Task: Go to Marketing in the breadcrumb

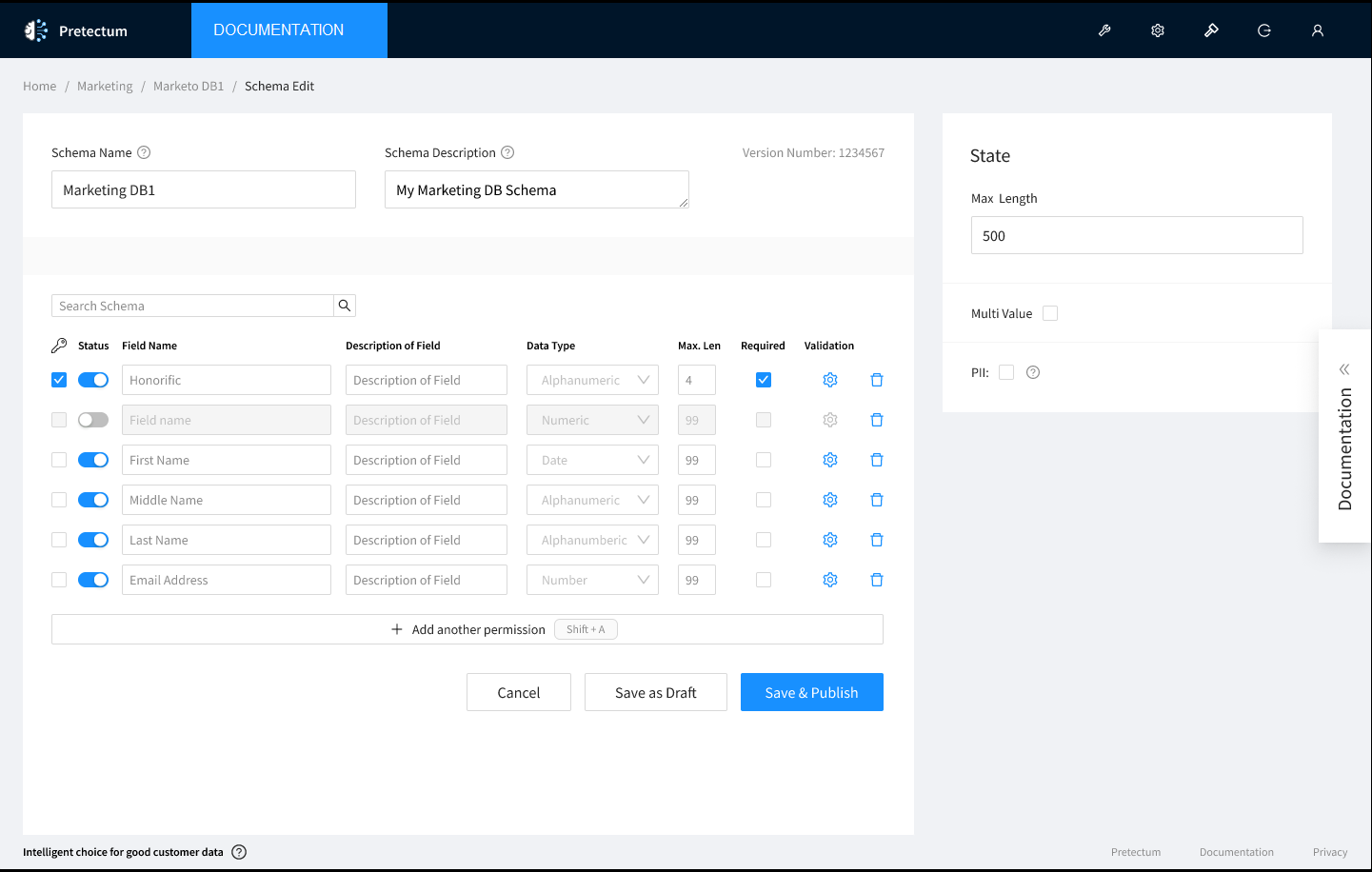Action: coord(105,86)
